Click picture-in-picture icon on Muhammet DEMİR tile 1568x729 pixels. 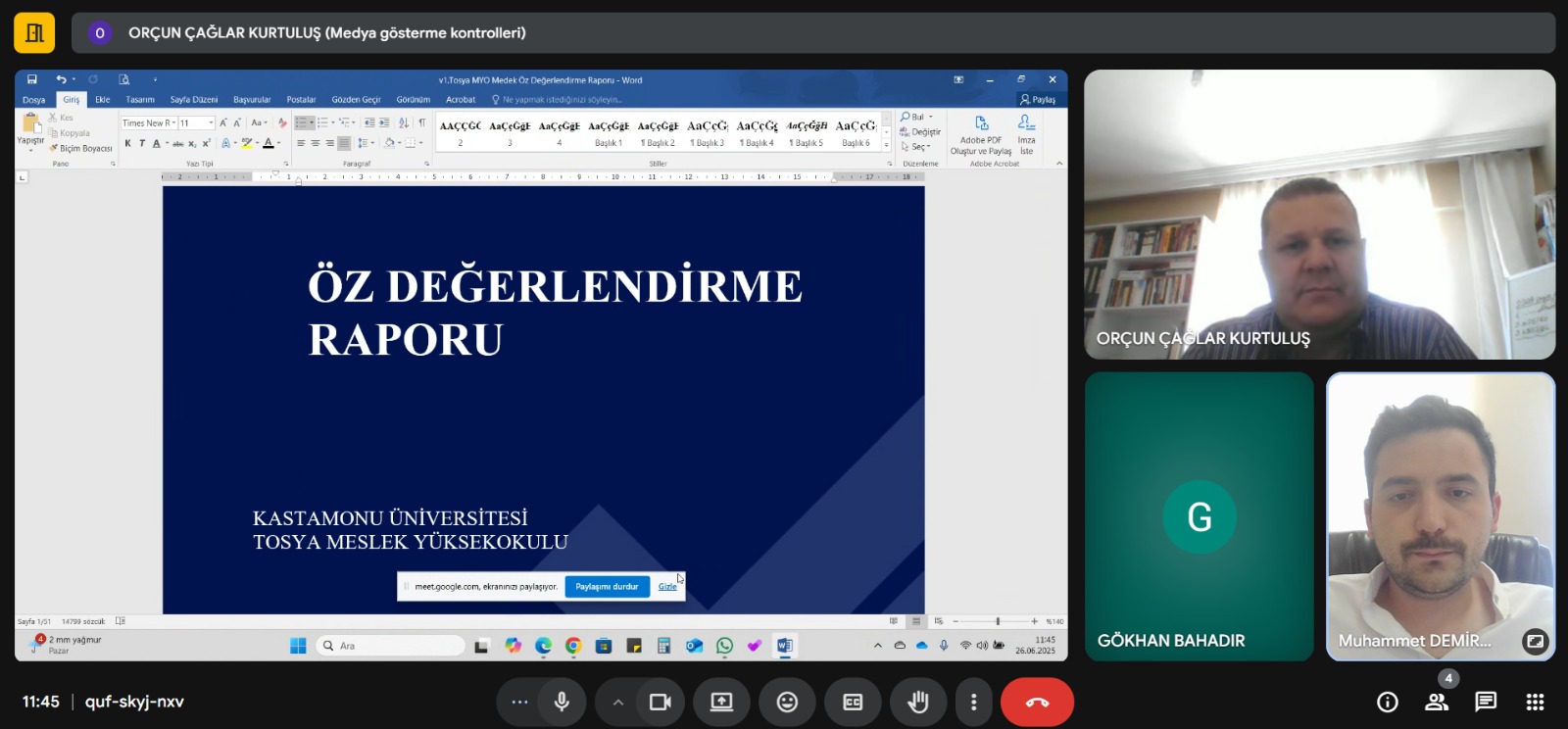(1535, 642)
